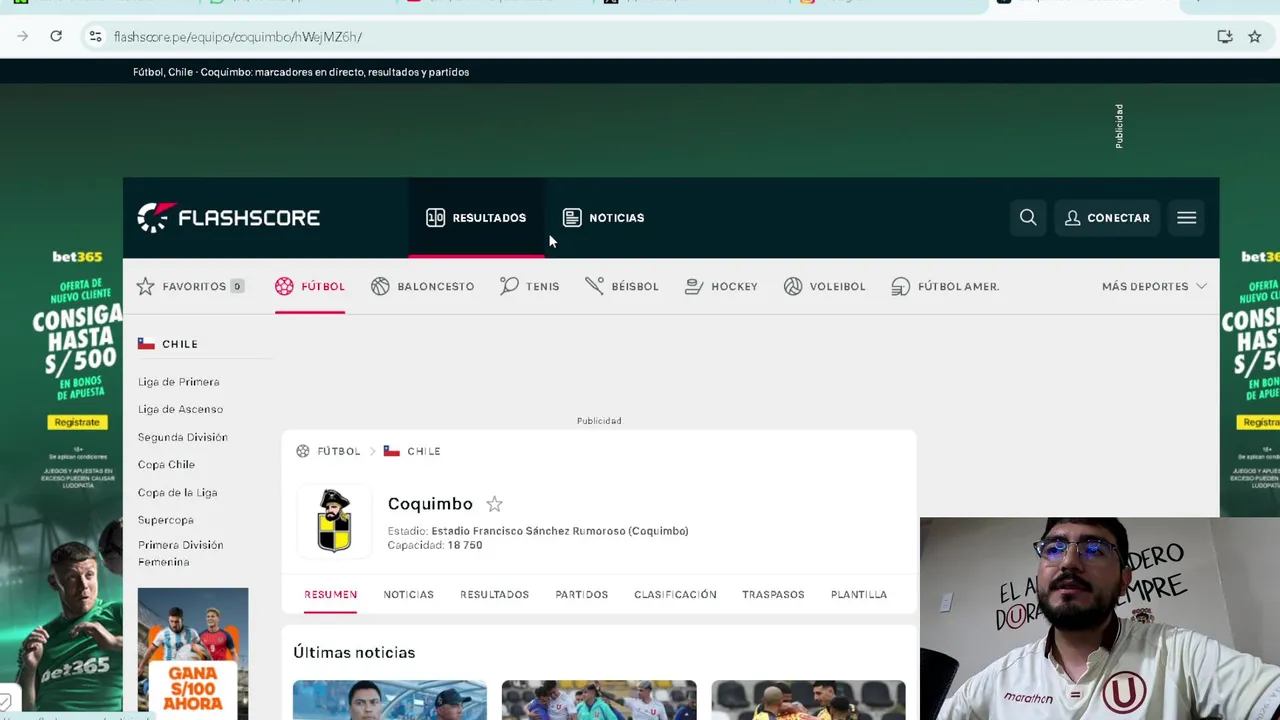Image resolution: width=1280 pixels, height=720 pixels.
Task: Select the Fútbol Amer. sport tab
Action: (x=945, y=286)
